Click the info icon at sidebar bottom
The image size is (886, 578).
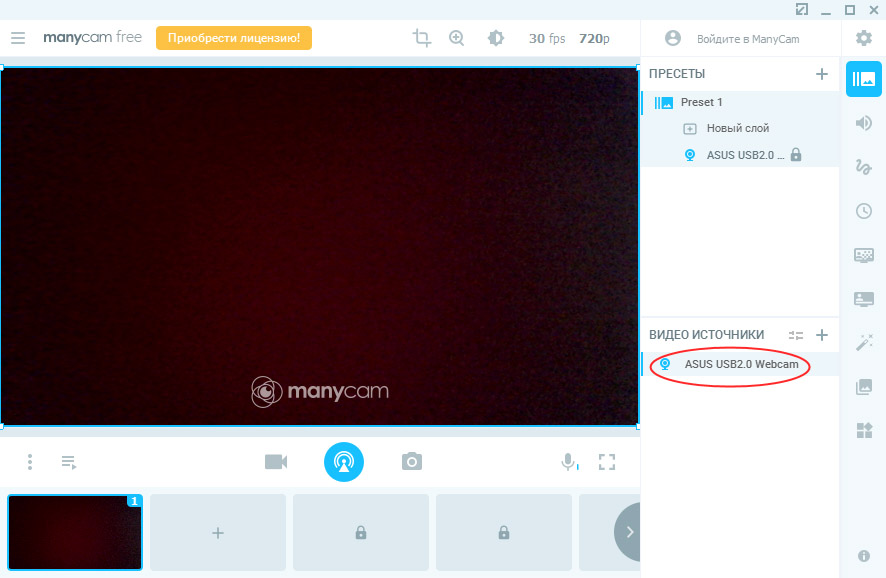(863, 556)
